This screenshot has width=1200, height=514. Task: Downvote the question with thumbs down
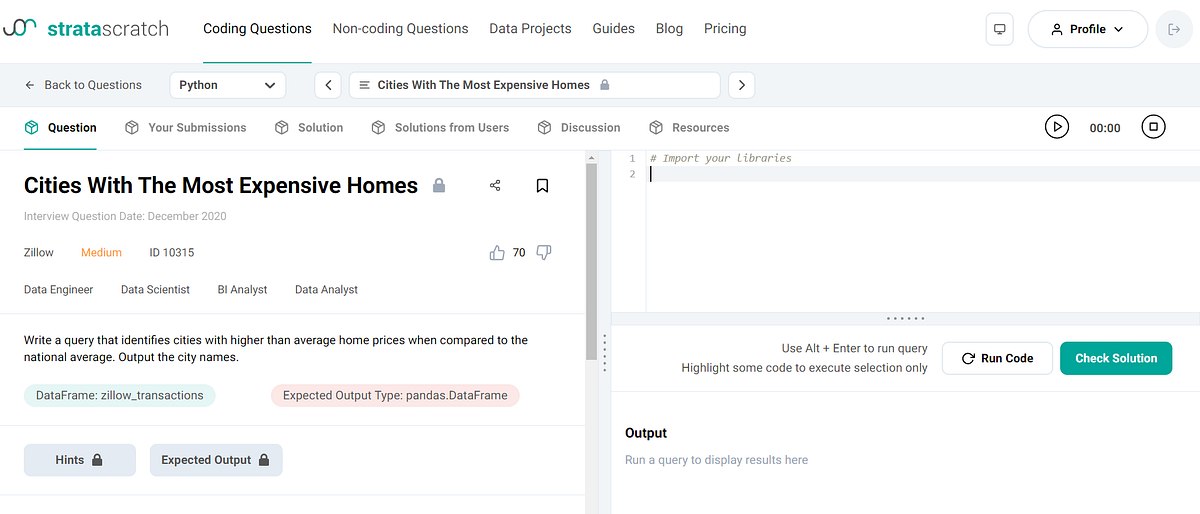click(x=544, y=253)
